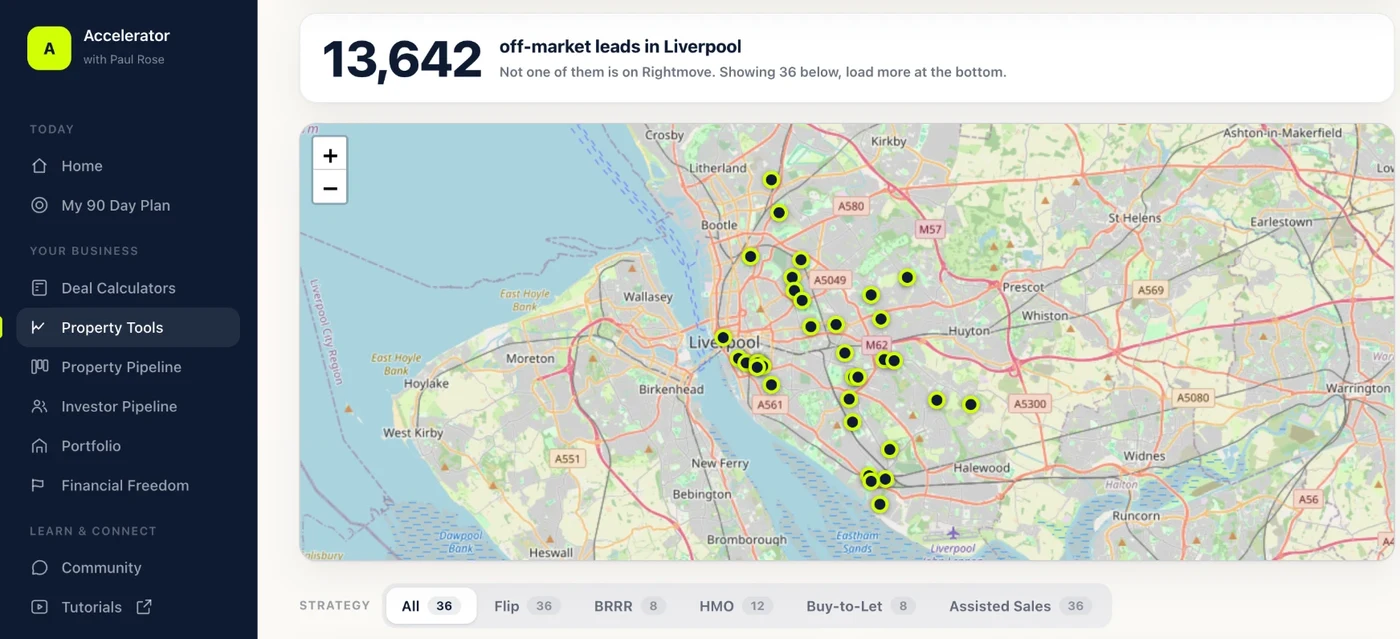Open My 90 Day Plan
Image resolution: width=1400 pixels, height=639 pixels.
point(128,205)
